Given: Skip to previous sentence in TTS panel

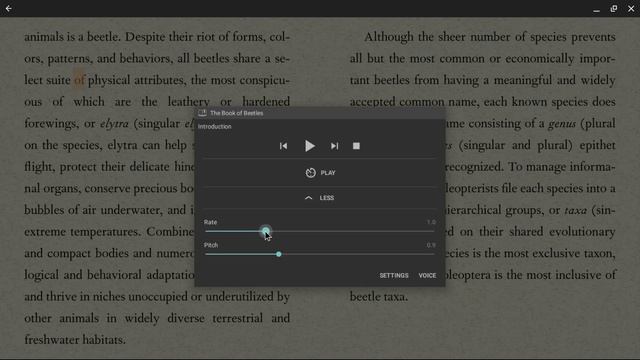Looking at the screenshot, I should tap(283, 146).
